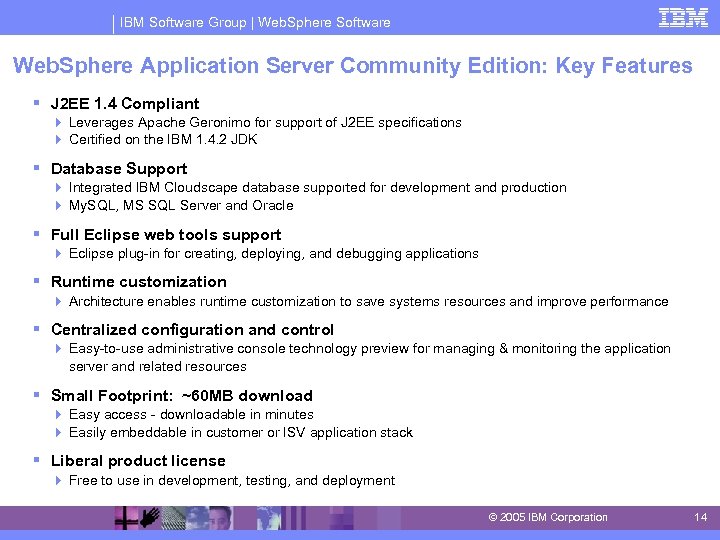
Task: Click "Easily embeddable in customer or ISV application stack"
Action: (241, 433)
